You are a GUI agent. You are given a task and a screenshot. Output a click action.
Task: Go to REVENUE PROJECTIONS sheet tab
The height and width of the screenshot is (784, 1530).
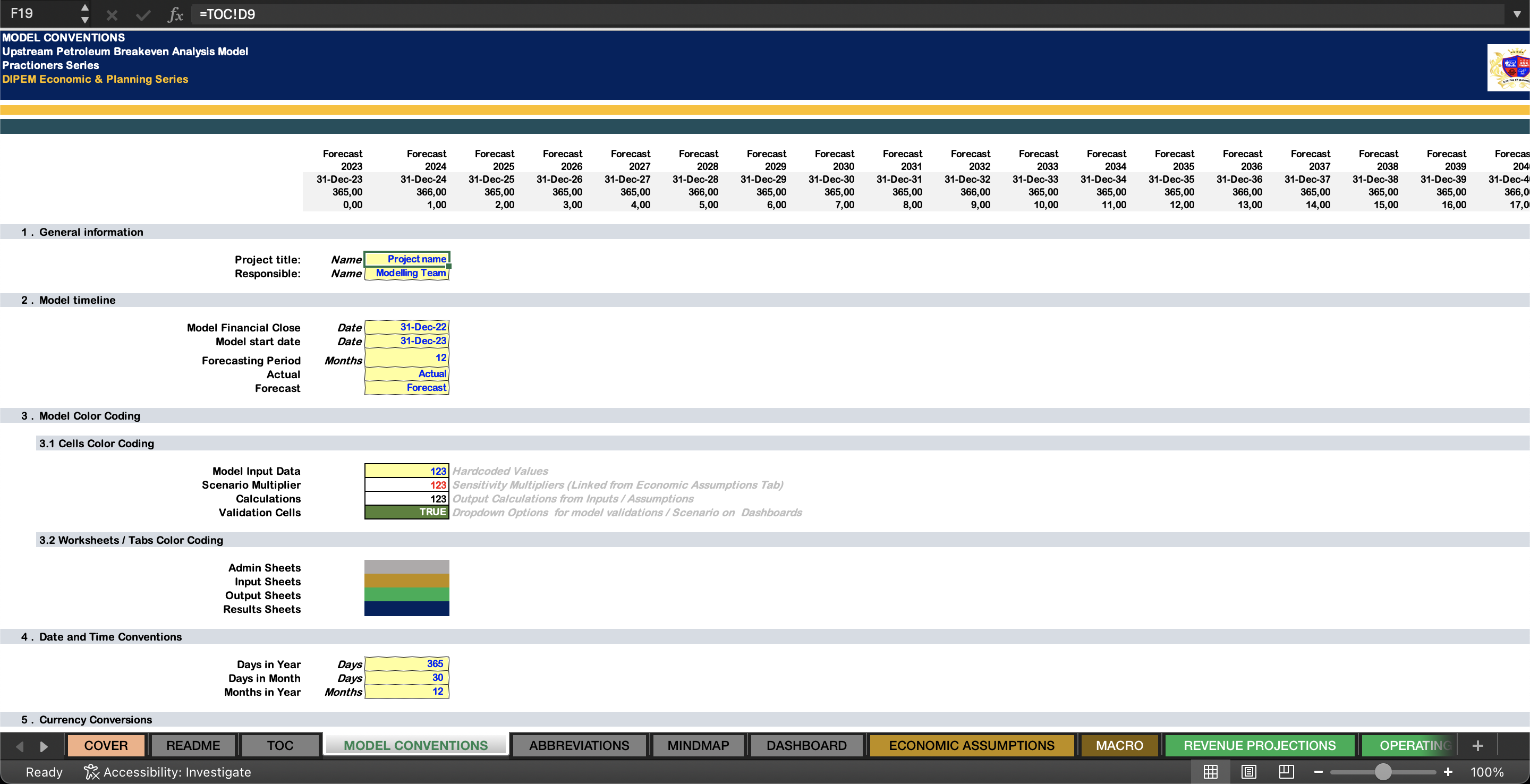(1259, 745)
